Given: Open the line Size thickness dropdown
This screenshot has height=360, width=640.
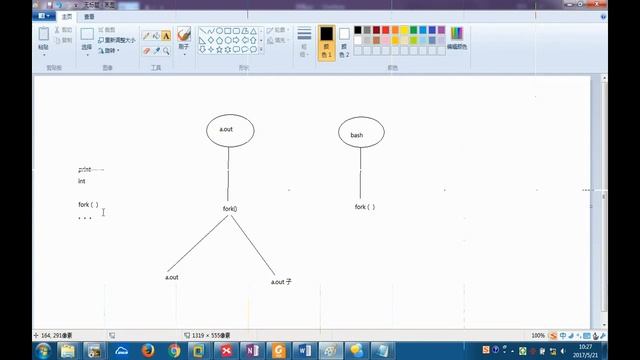Looking at the screenshot, I should click(x=304, y=42).
